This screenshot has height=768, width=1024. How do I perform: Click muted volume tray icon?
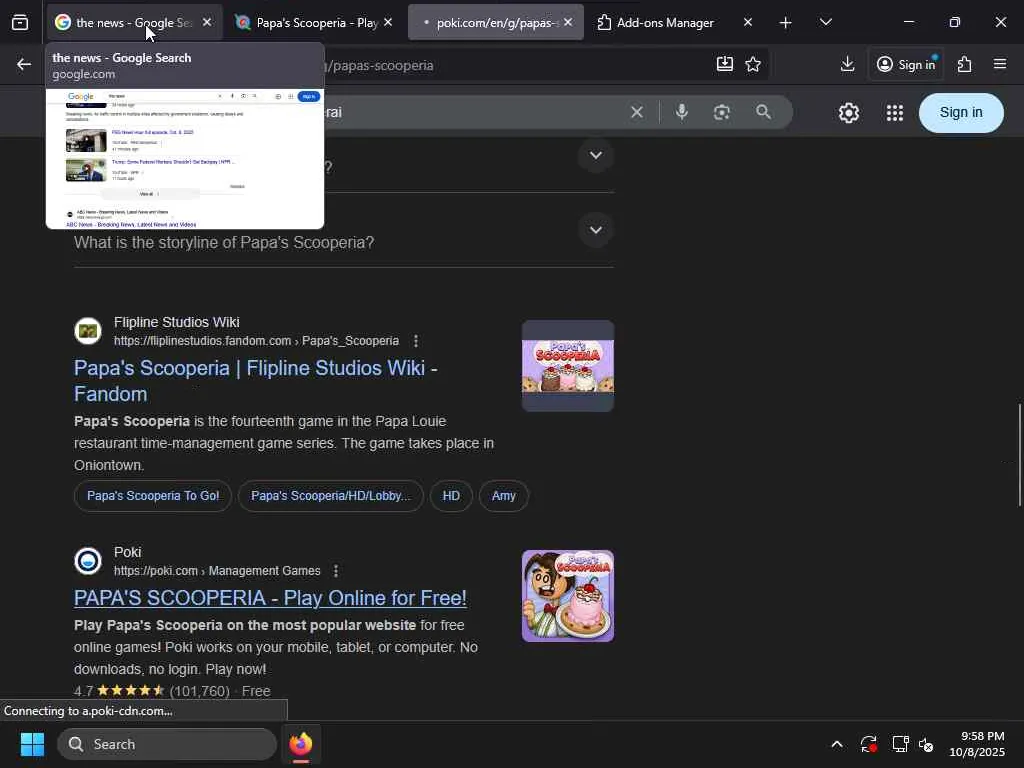click(926, 744)
